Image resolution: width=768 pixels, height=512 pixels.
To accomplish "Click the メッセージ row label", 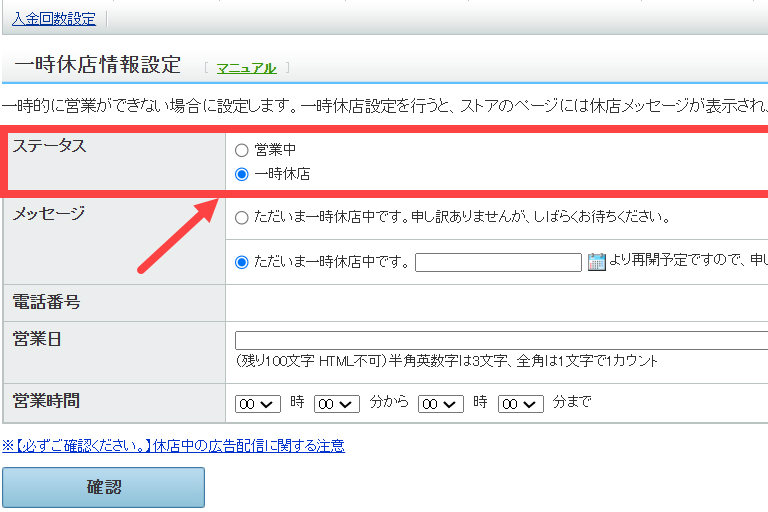I will [48, 213].
